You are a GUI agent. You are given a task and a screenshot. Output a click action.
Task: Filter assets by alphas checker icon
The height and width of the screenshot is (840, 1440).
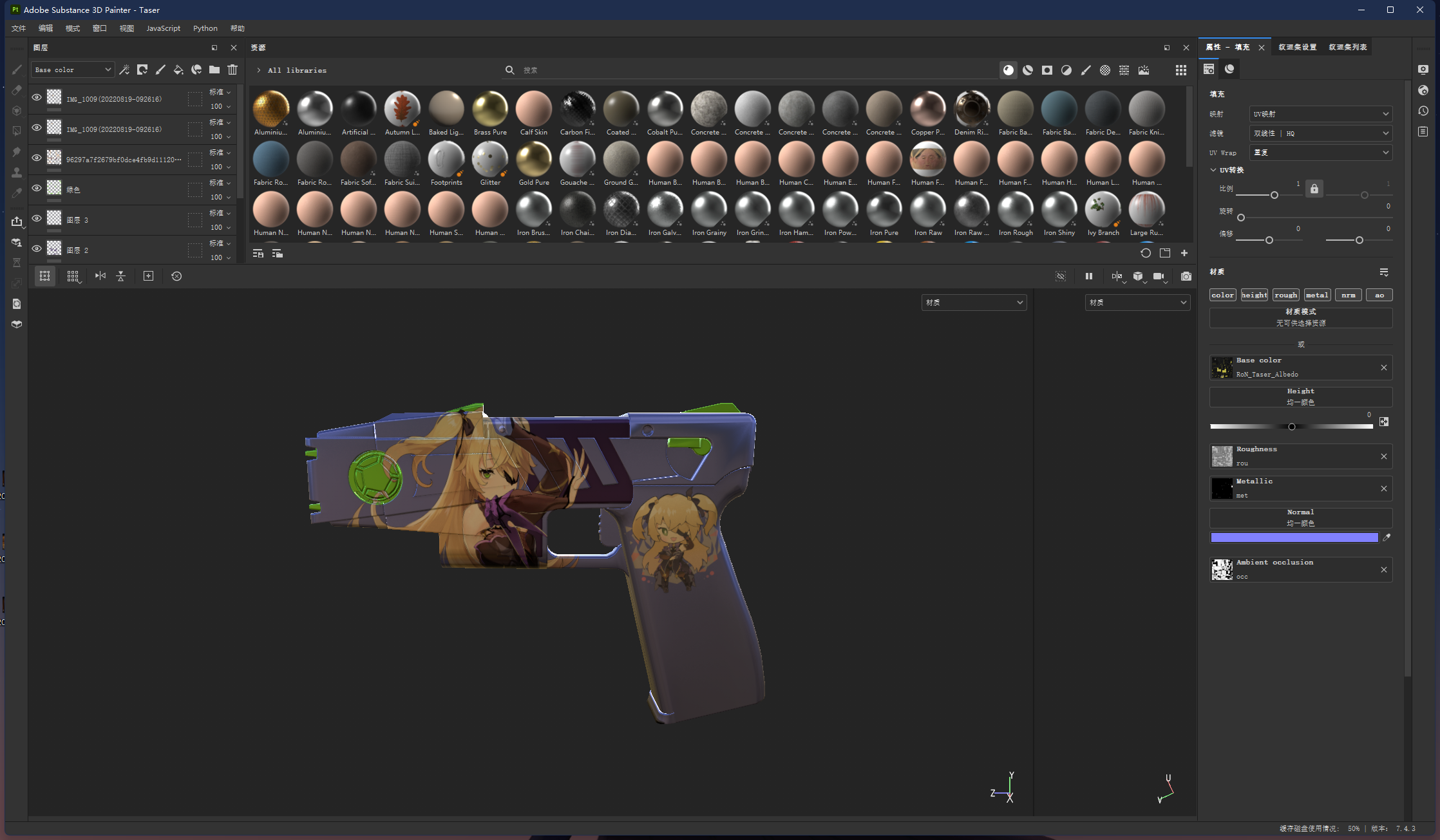(1105, 70)
